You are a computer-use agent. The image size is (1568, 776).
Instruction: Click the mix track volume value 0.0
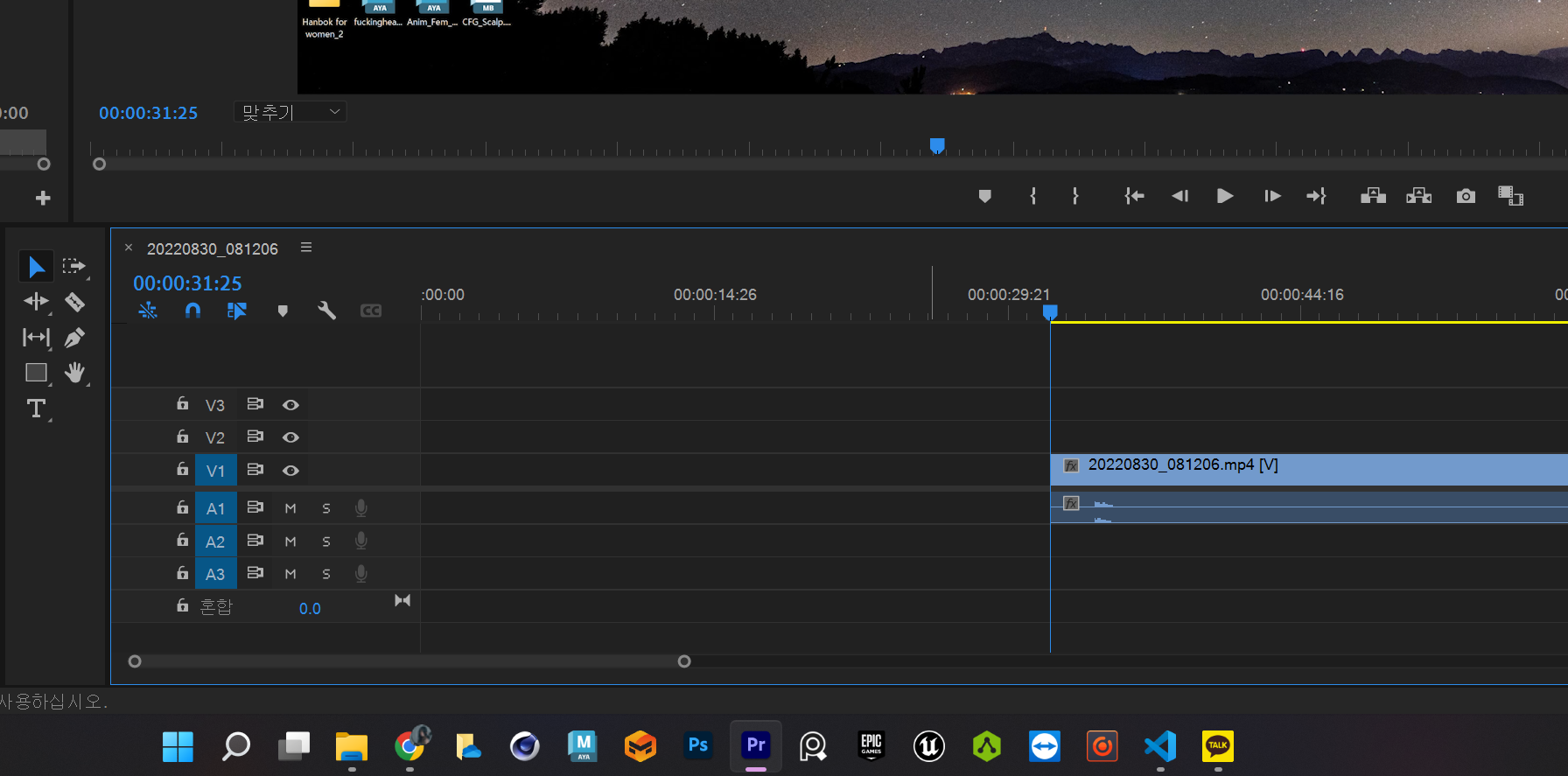click(310, 609)
